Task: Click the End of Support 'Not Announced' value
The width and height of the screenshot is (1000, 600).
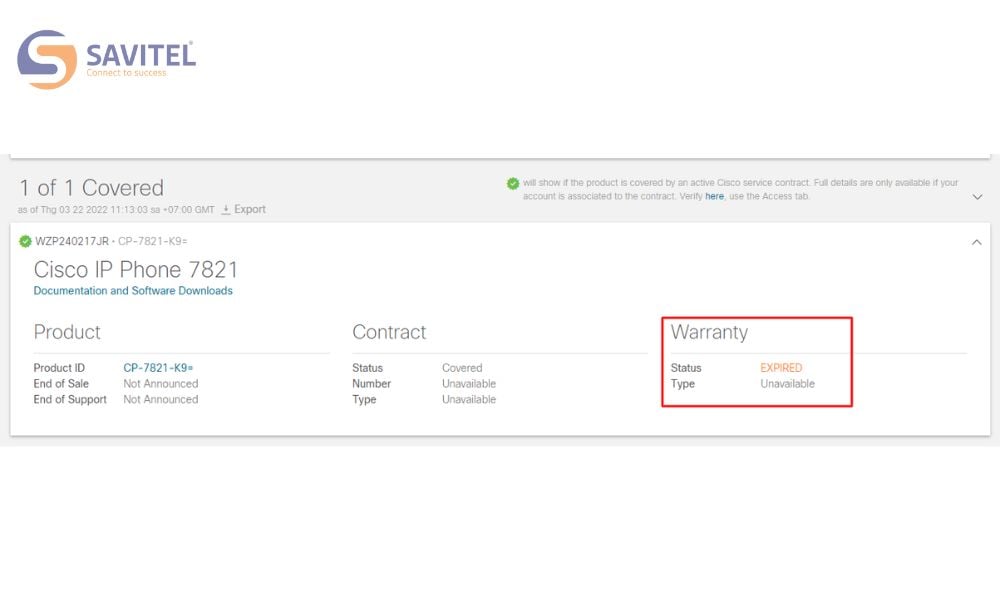Action: pos(161,400)
